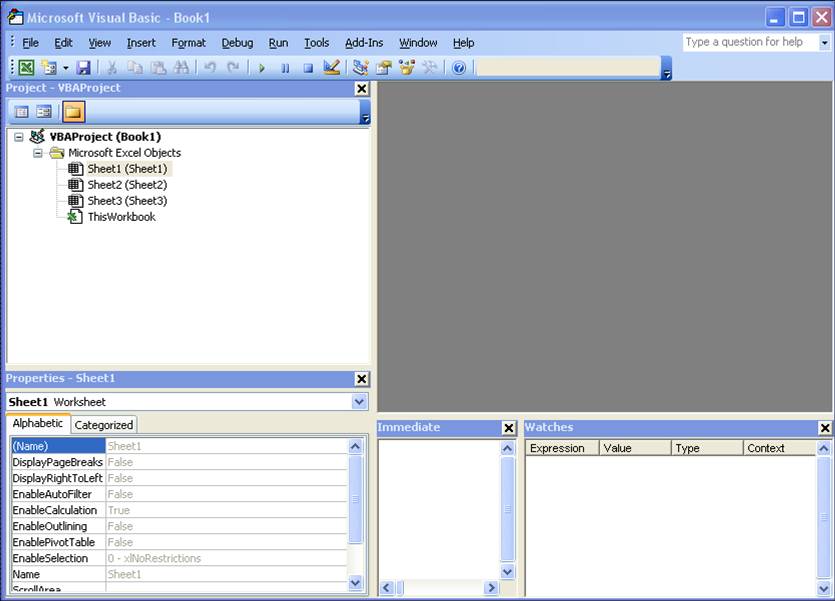The width and height of the screenshot is (835, 601).
Task: Open the Project Explorer toolbar icon
Action: (x=361, y=68)
